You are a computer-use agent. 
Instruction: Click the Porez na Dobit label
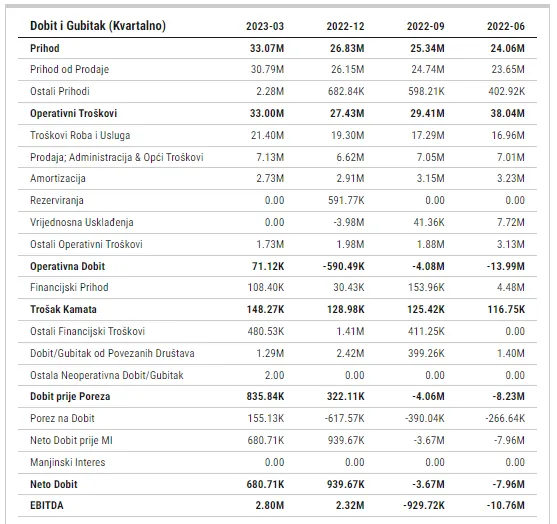click(62, 418)
